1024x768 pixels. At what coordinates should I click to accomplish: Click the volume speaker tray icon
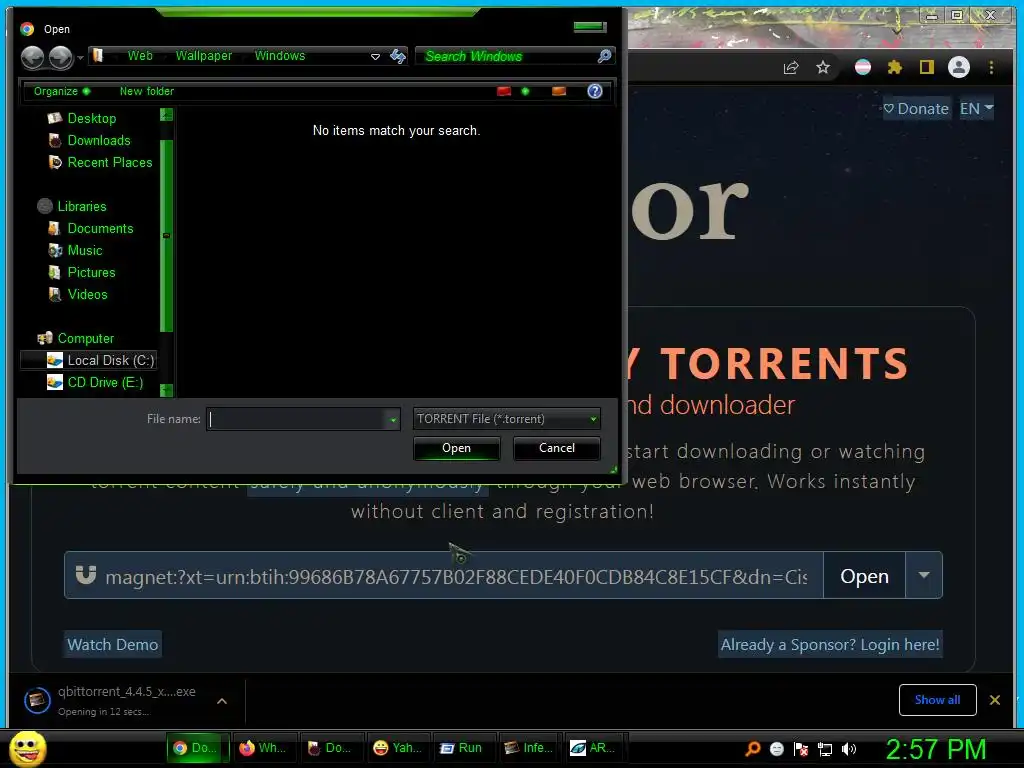click(848, 749)
